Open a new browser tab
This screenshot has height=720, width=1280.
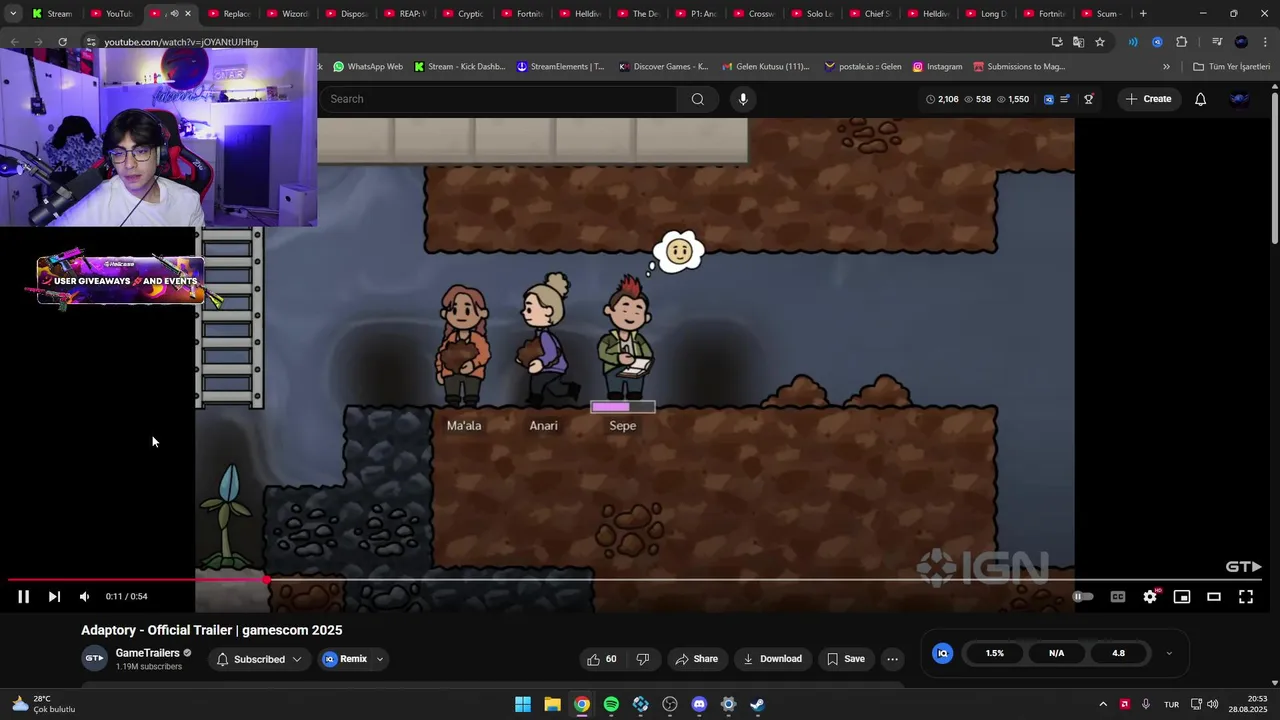tap(1143, 14)
